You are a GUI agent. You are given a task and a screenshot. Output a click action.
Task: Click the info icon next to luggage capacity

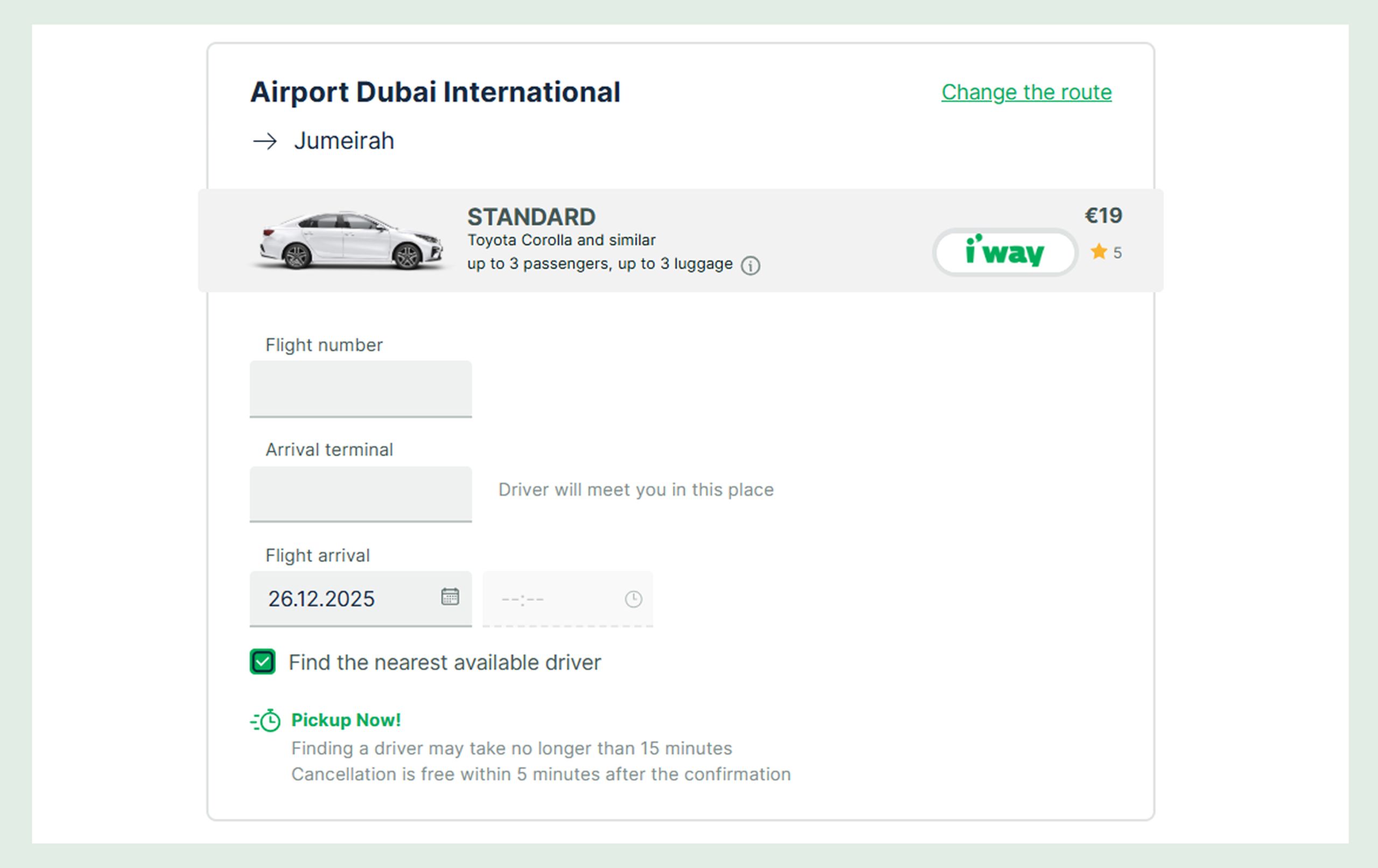click(750, 265)
